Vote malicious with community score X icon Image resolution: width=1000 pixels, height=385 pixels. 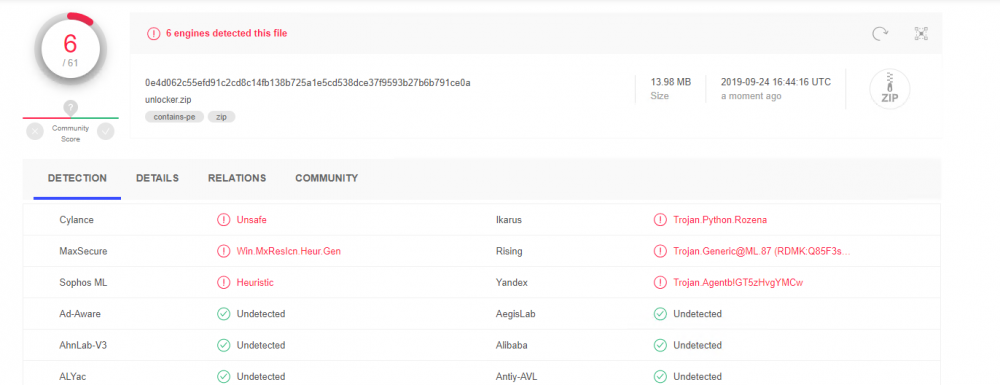35,131
